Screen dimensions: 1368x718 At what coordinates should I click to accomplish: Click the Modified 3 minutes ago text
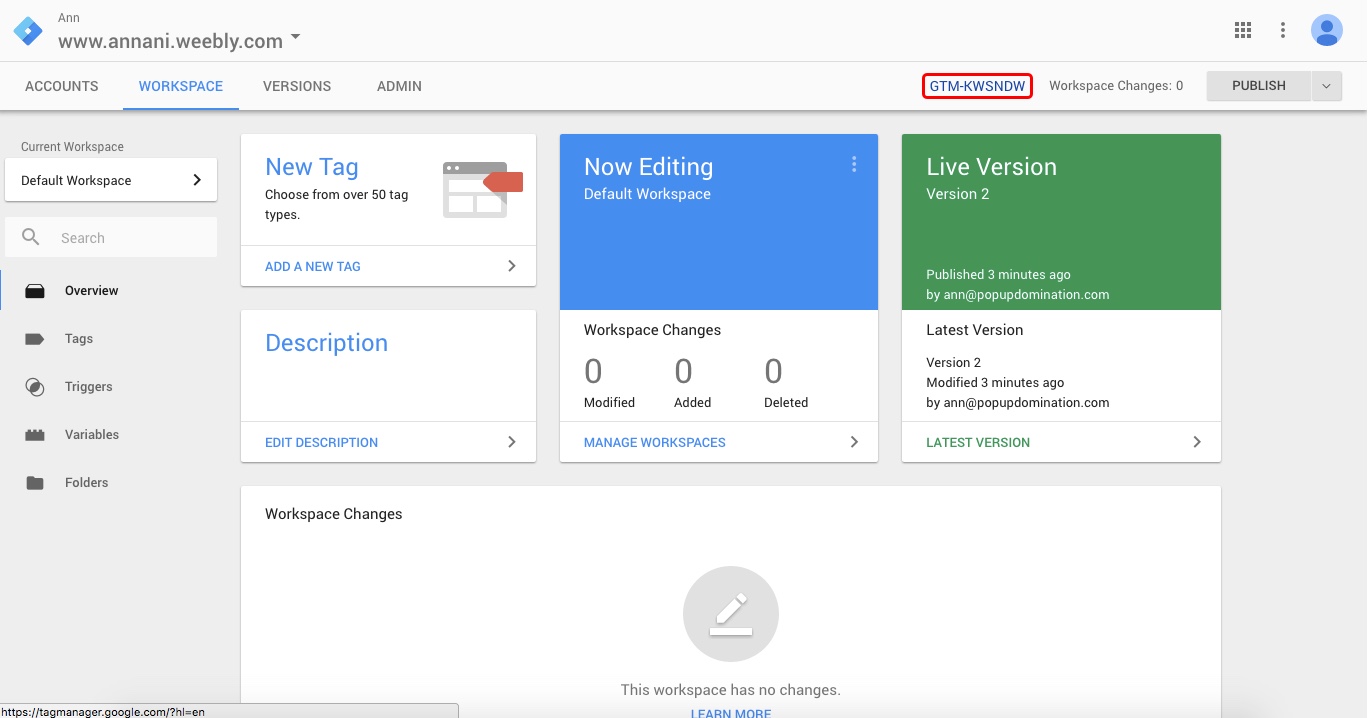pyautogui.click(x=995, y=382)
